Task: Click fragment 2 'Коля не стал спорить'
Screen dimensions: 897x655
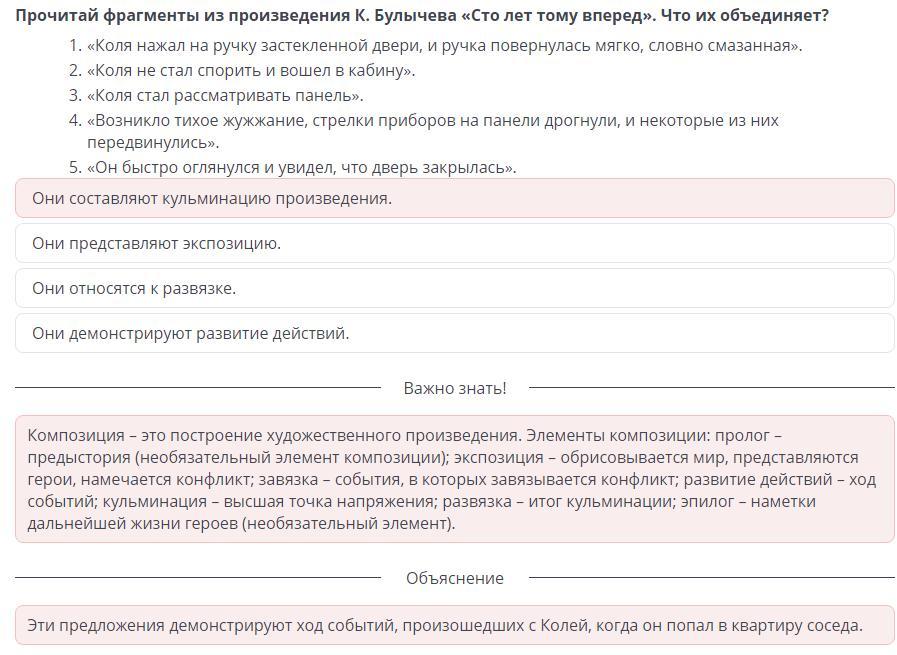Action: [x=251, y=70]
